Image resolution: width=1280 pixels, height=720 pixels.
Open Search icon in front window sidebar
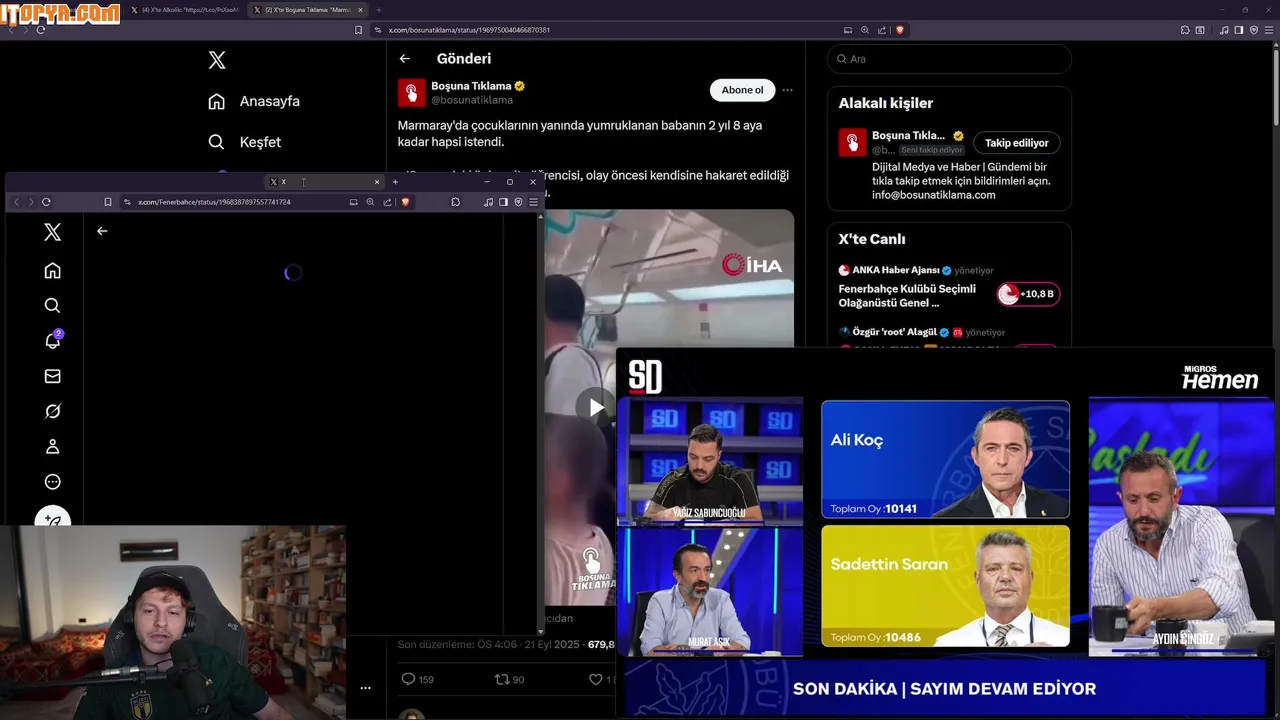tap(53, 305)
